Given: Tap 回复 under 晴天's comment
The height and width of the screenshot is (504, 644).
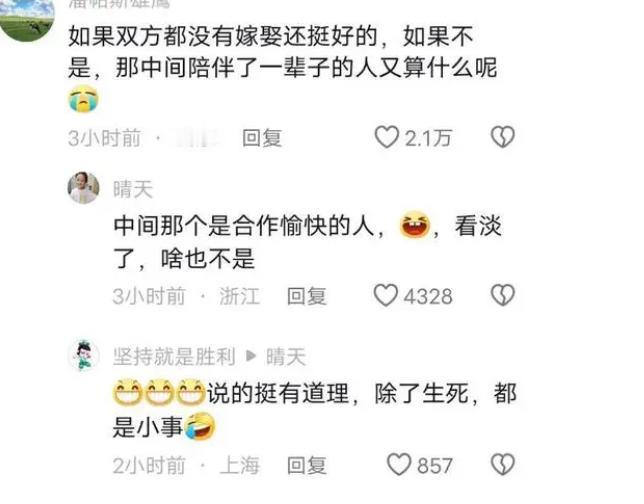Looking at the screenshot, I should click(307, 296).
